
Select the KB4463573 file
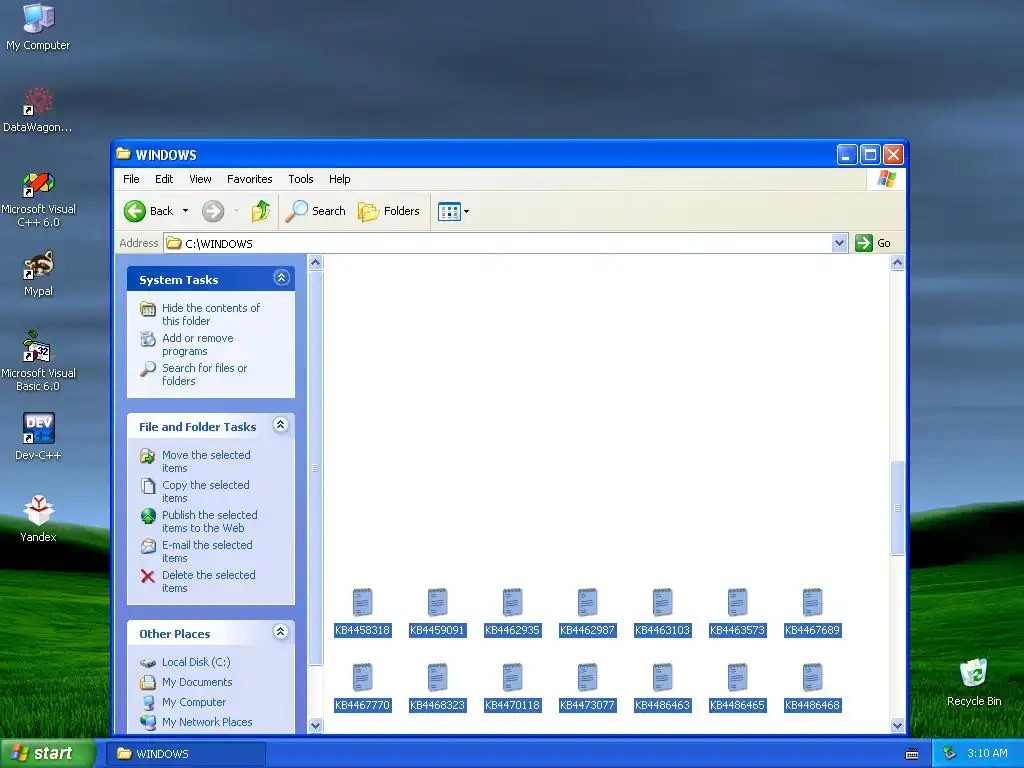[x=737, y=612]
